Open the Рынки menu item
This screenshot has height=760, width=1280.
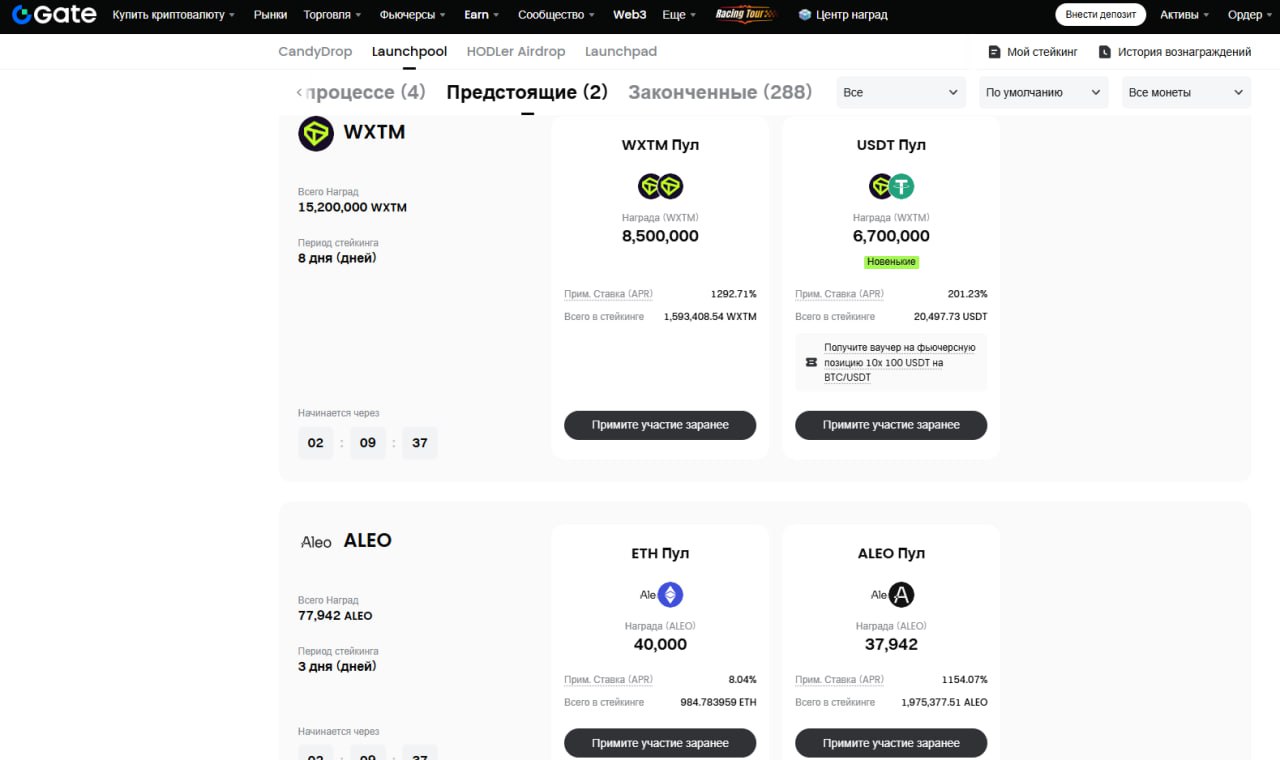click(x=270, y=15)
